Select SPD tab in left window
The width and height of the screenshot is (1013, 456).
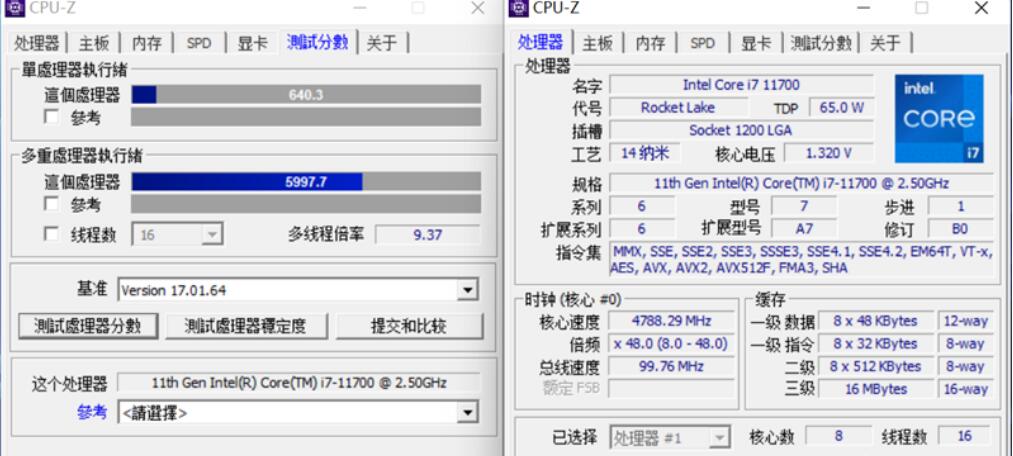199,43
